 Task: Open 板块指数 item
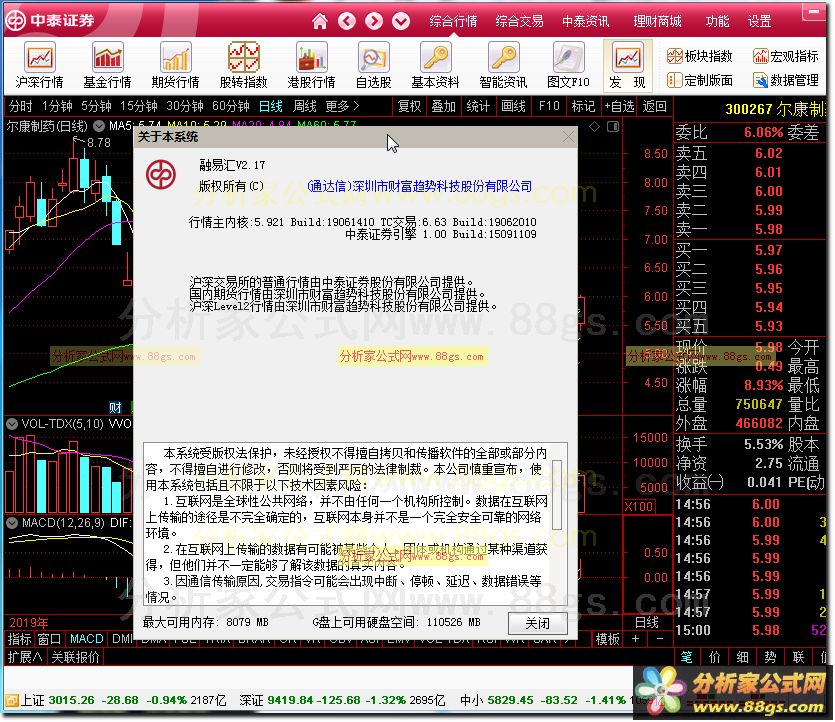point(700,56)
